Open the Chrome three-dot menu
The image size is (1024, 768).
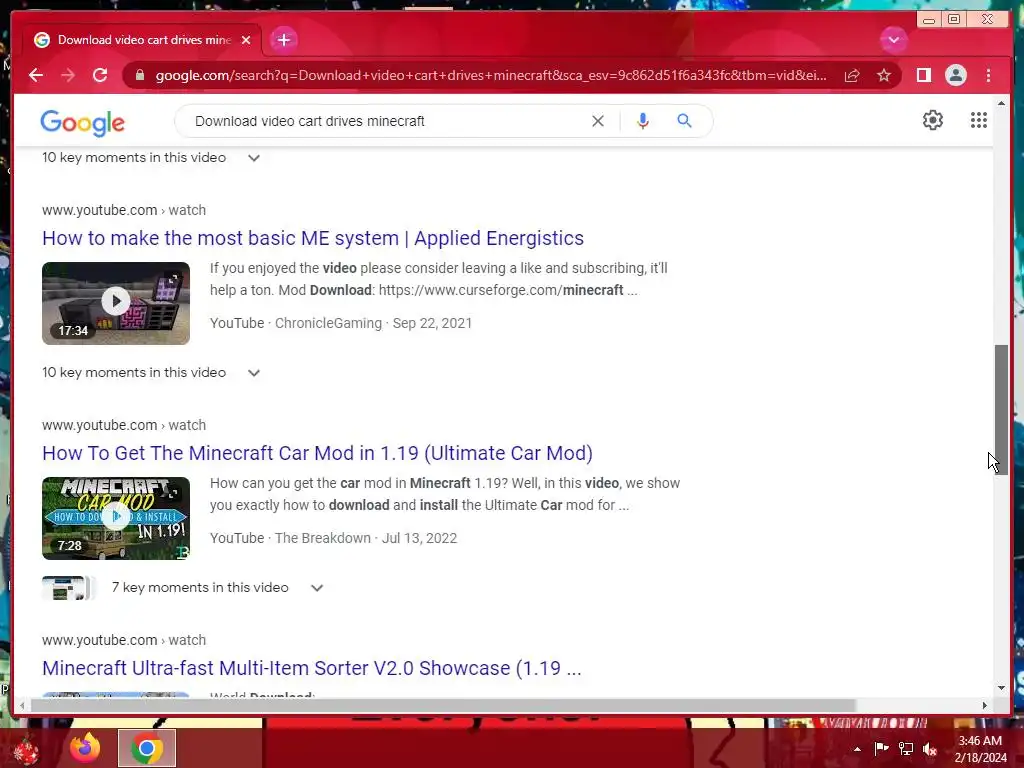[988, 76]
